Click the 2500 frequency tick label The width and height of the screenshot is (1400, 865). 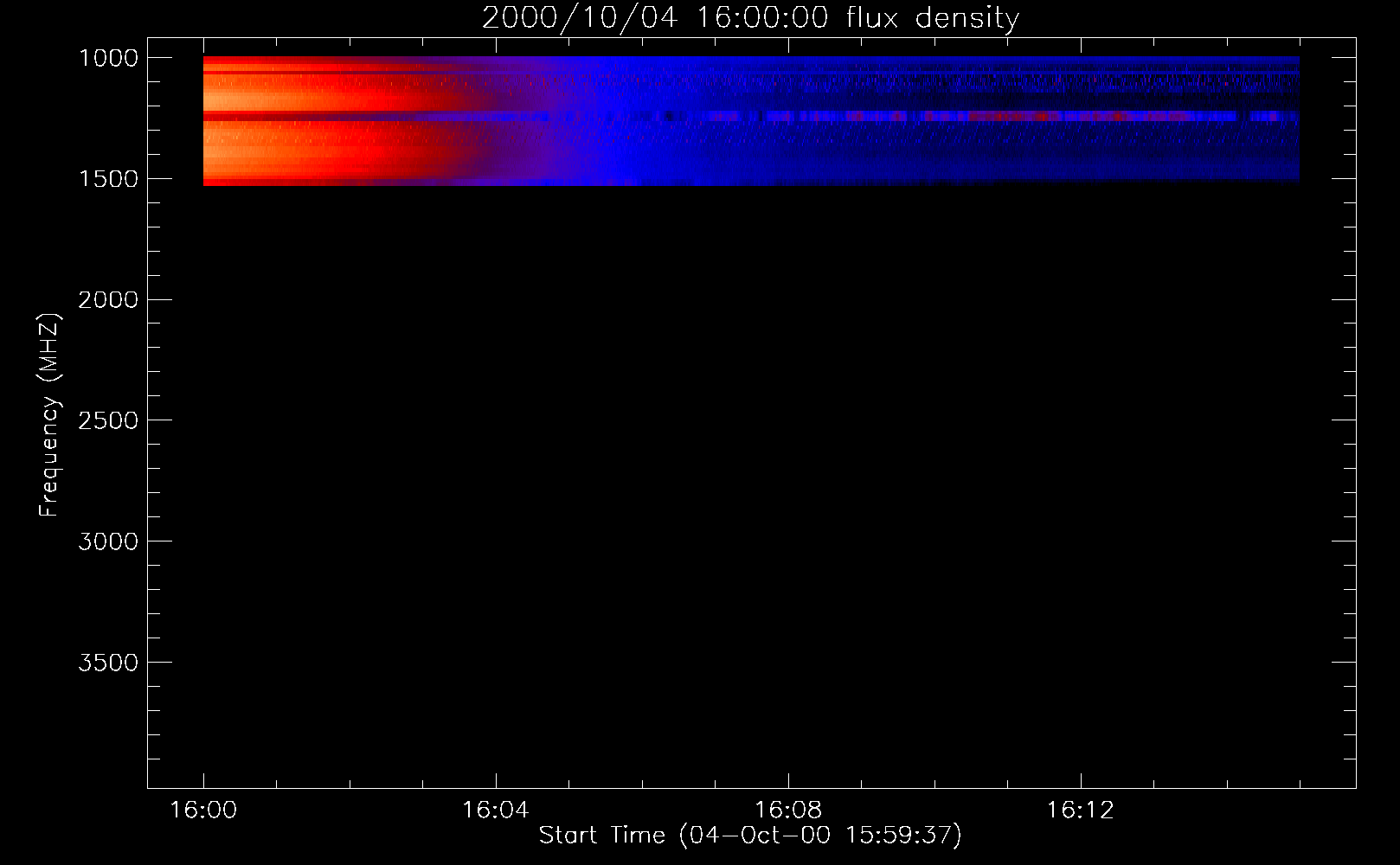coord(108,420)
